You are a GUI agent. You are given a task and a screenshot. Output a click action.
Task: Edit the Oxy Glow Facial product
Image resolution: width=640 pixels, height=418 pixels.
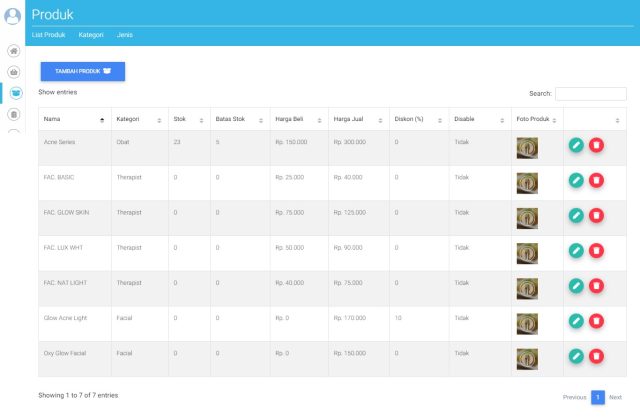tap(576, 356)
